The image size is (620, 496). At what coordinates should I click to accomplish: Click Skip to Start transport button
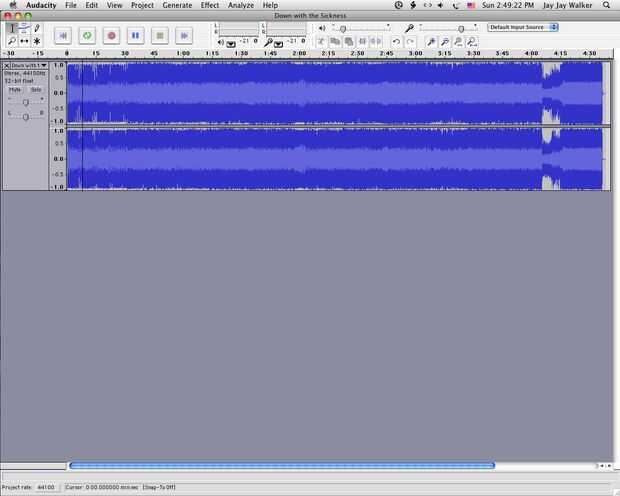[x=62, y=36]
